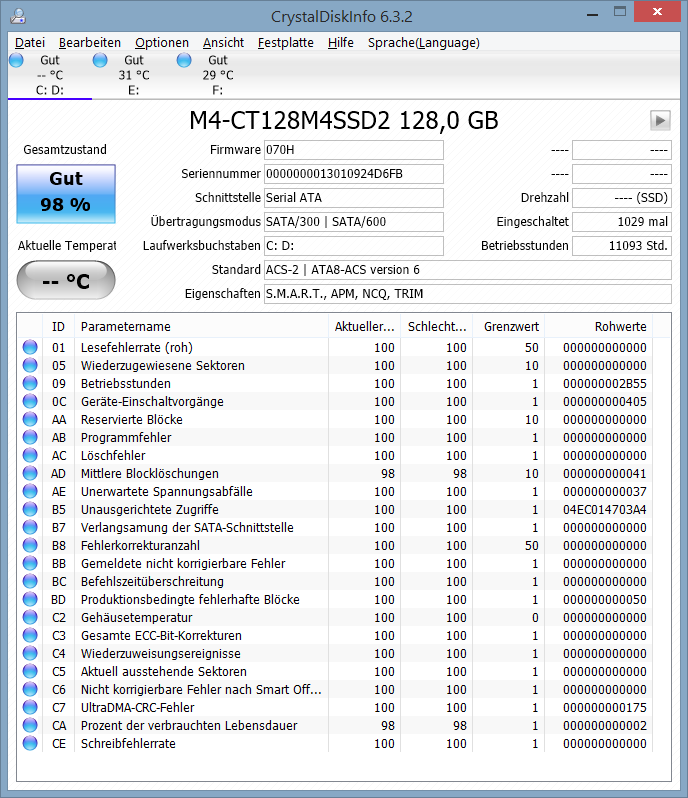
Task: Click status orb for Lesefehlerrate (roh)
Action: [30, 347]
